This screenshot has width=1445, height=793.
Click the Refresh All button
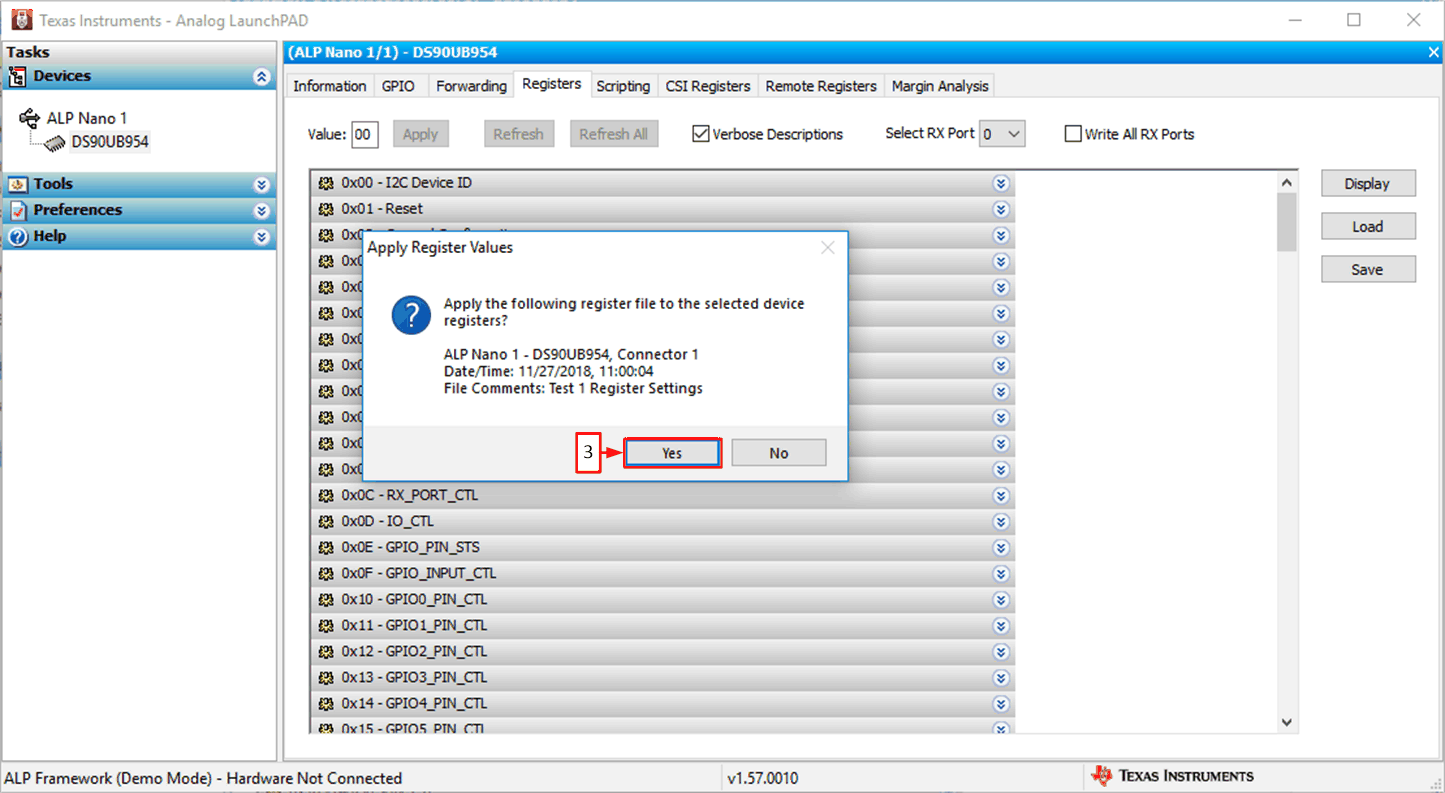pyautogui.click(x=614, y=134)
